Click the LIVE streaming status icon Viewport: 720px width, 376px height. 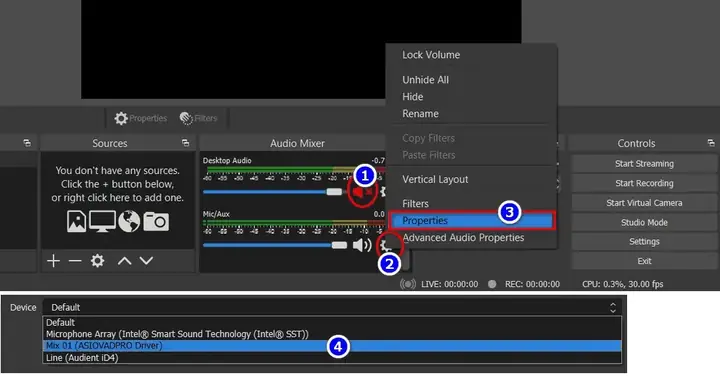tap(408, 284)
